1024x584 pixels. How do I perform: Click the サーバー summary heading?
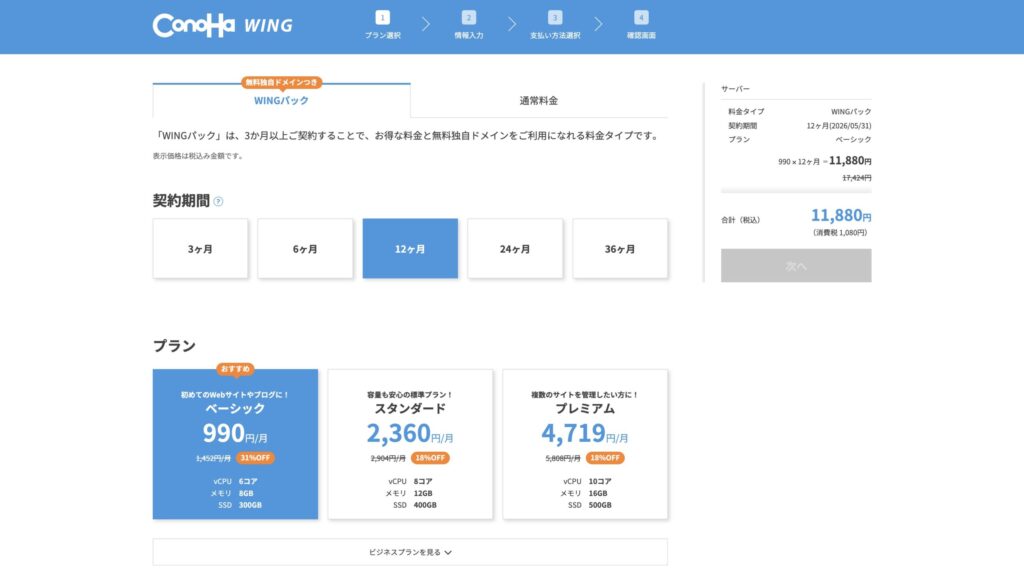[x=735, y=89]
